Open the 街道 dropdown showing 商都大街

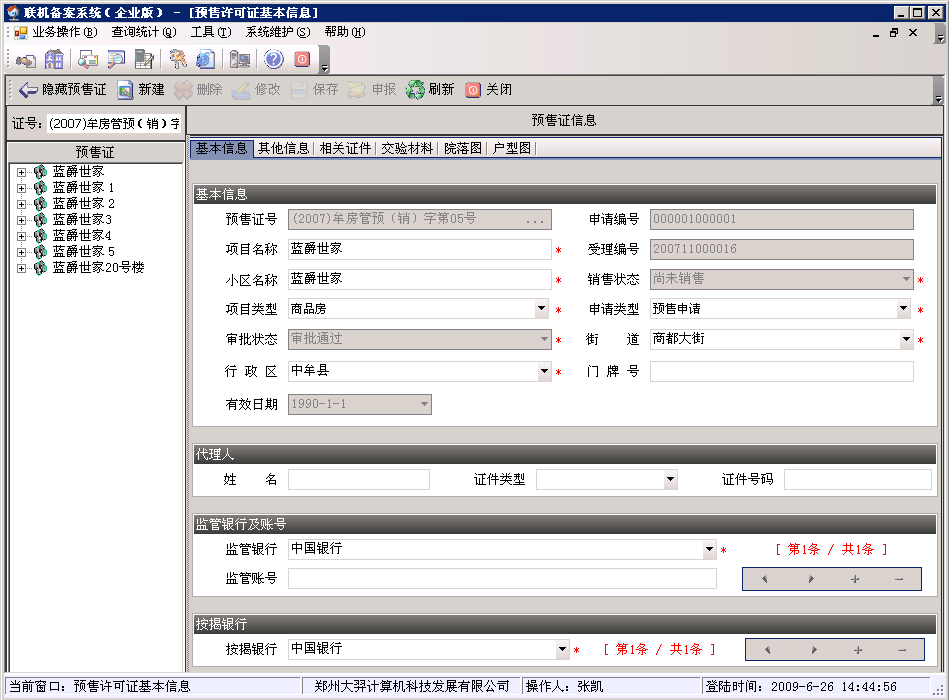click(904, 340)
